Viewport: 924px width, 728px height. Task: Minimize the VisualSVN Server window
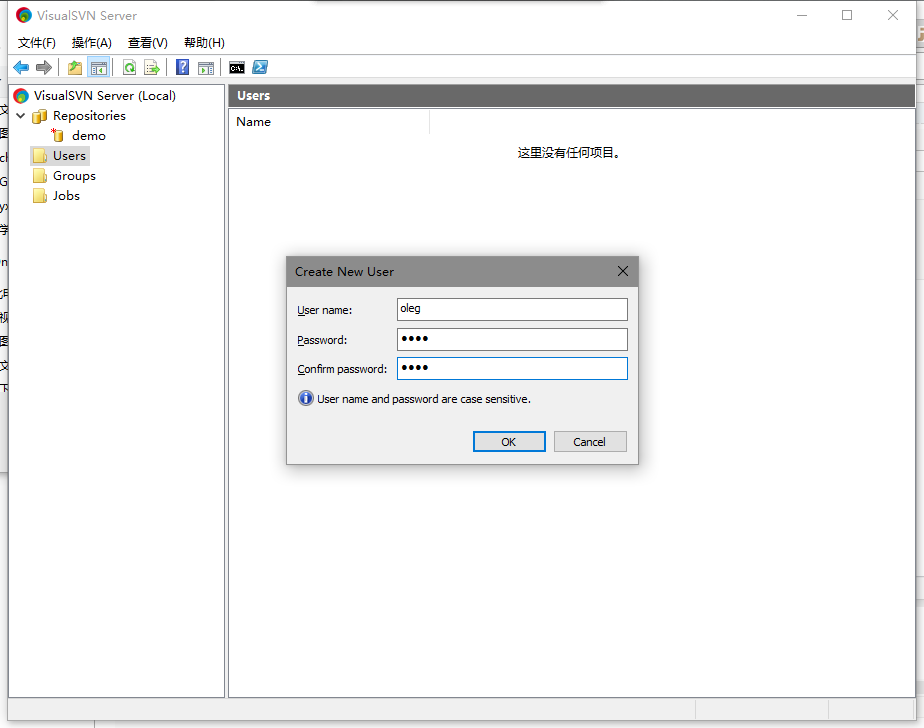click(801, 15)
